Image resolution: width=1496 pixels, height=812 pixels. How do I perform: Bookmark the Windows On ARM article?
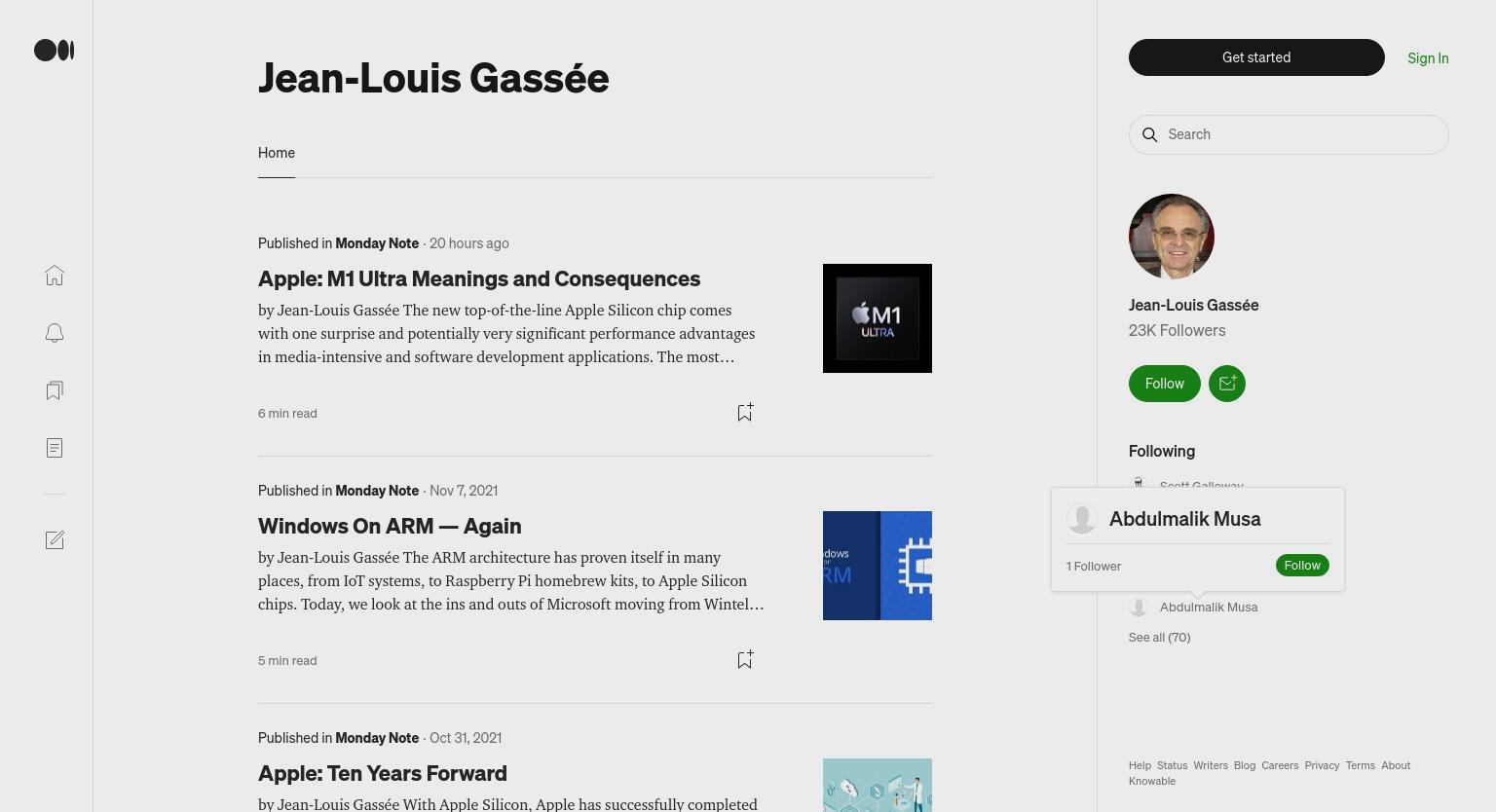[745, 660]
